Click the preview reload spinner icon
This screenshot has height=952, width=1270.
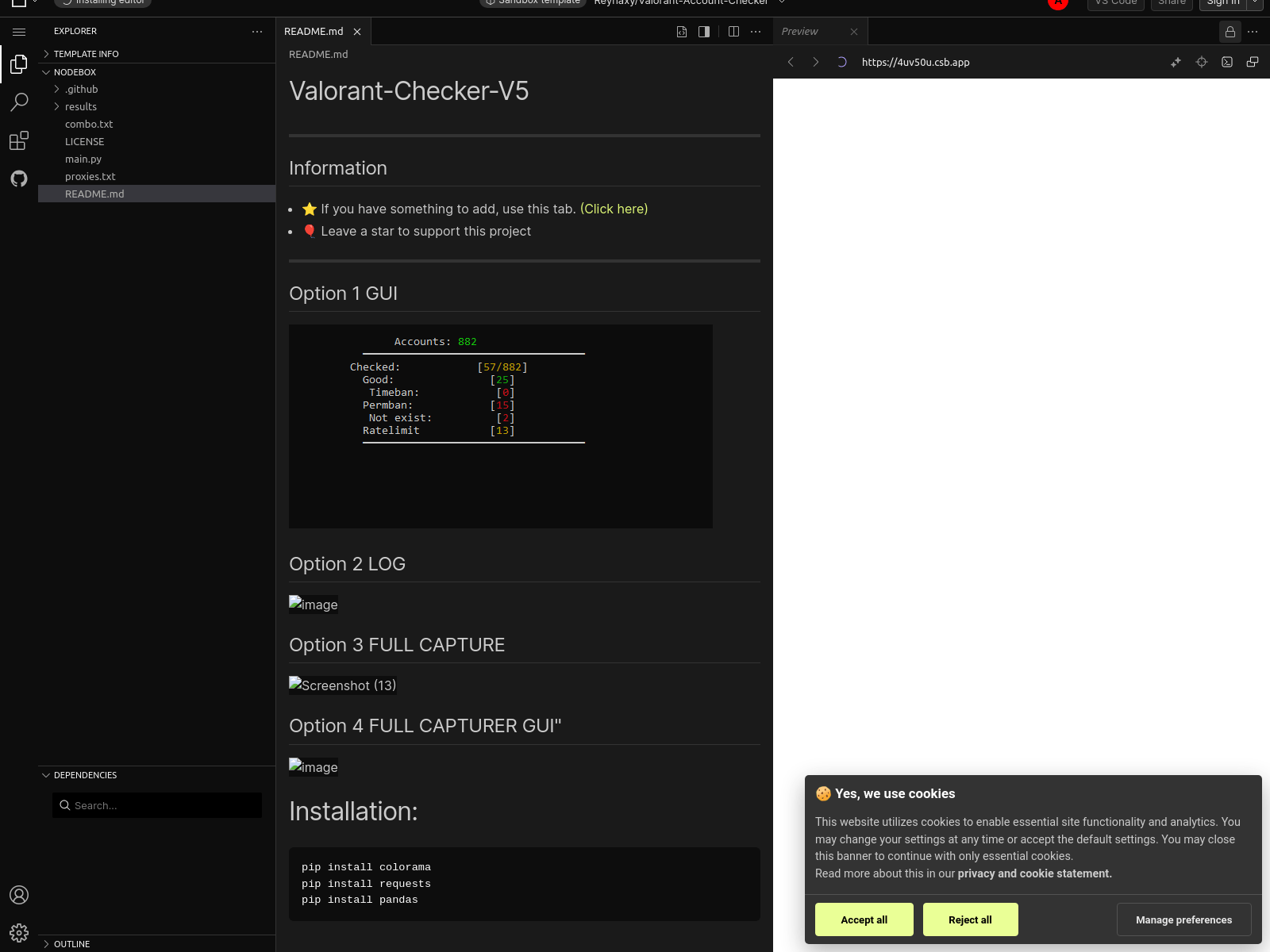(x=841, y=62)
